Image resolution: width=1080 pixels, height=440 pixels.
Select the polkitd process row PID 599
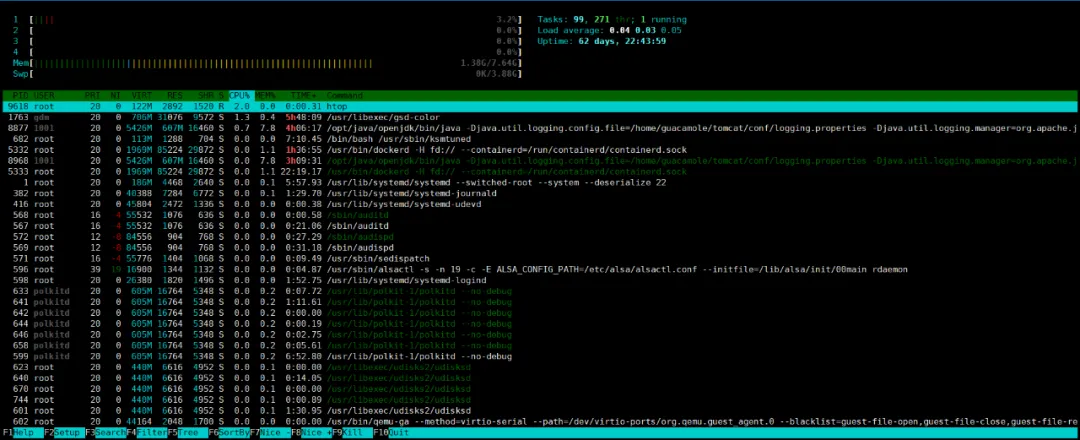tap(540, 357)
